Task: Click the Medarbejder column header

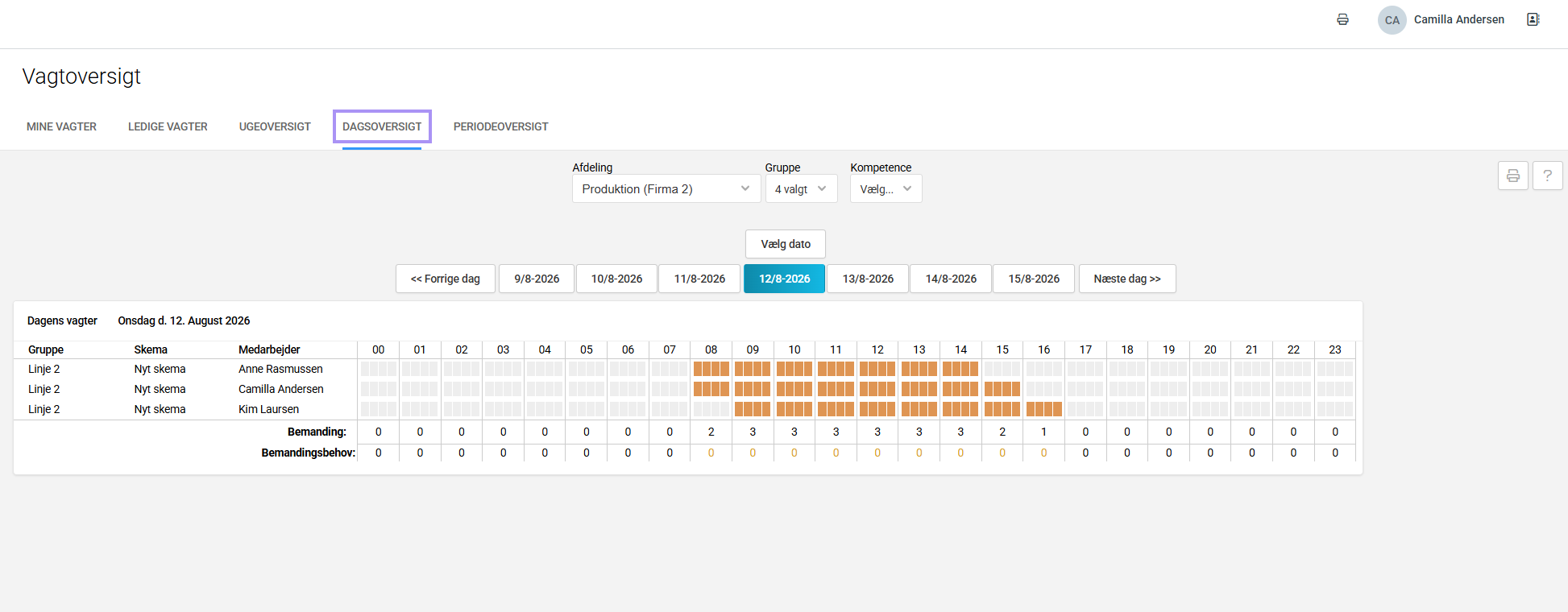Action: 269,349
